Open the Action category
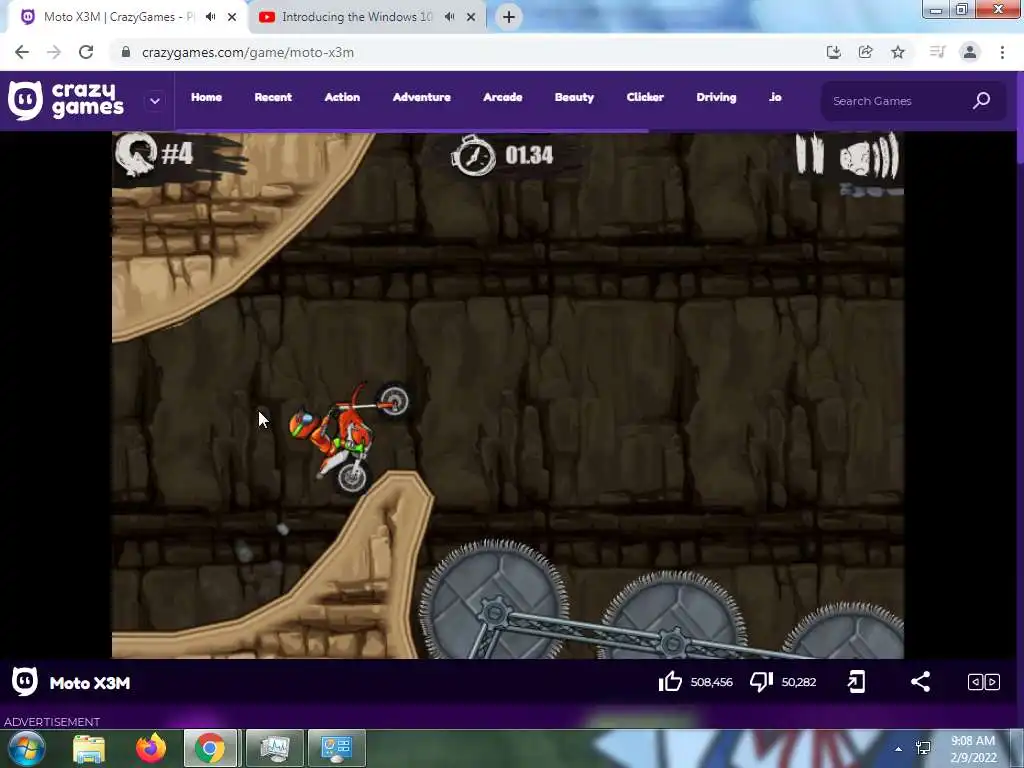This screenshot has width=1024, height=768. pyautogui.click(x=342, y=97)
